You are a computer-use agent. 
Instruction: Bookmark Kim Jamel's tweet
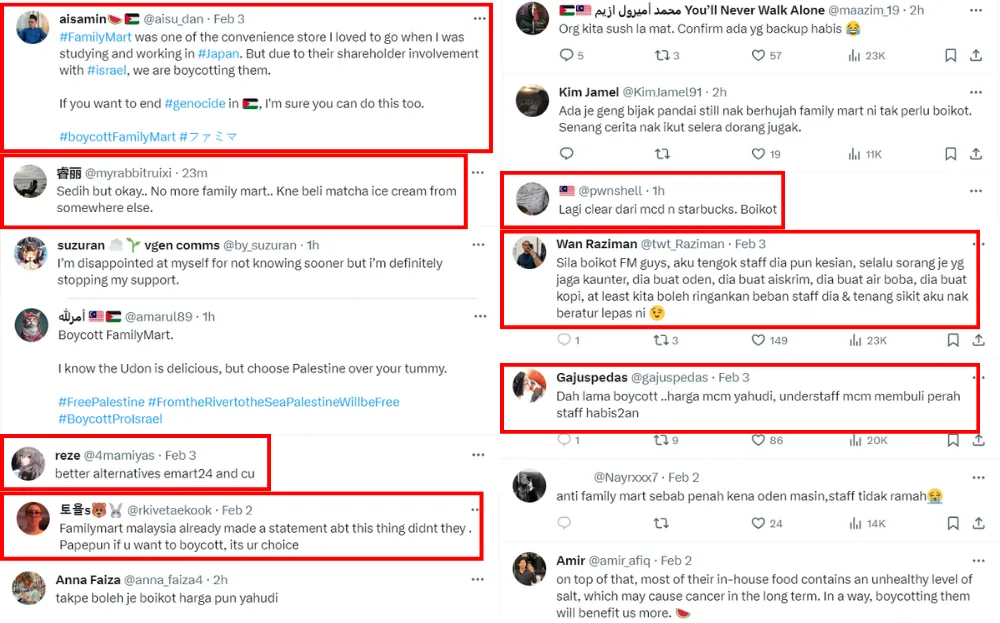pyautogui.click(x=950, y=154)
